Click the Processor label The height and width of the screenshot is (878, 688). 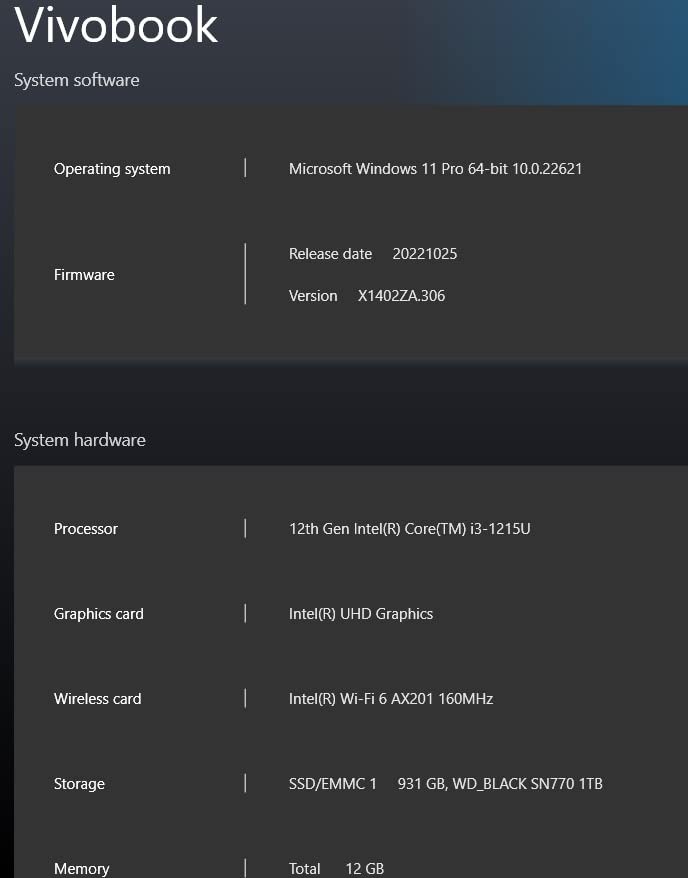tap(86, 529)
